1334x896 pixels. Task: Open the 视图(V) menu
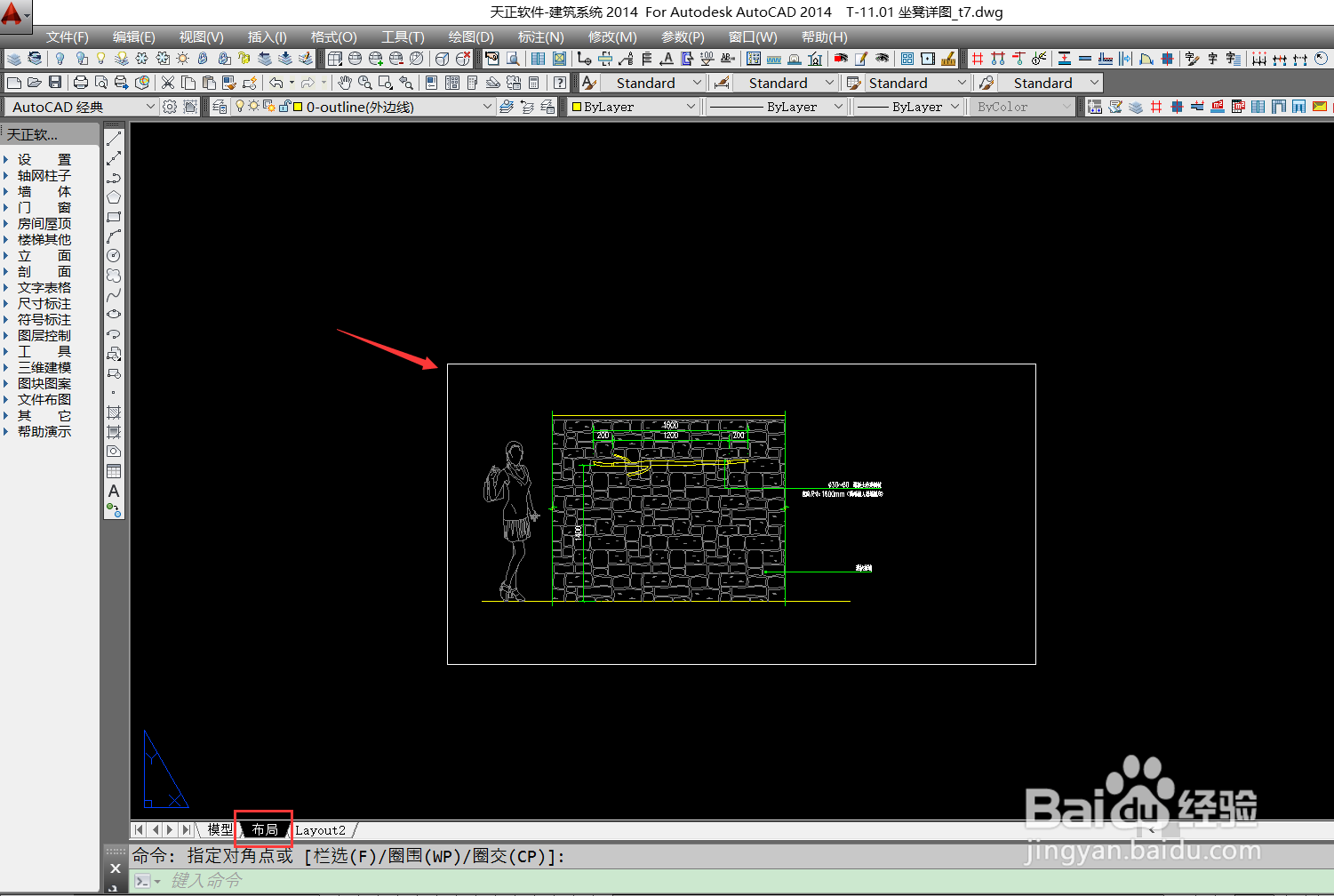201,36
